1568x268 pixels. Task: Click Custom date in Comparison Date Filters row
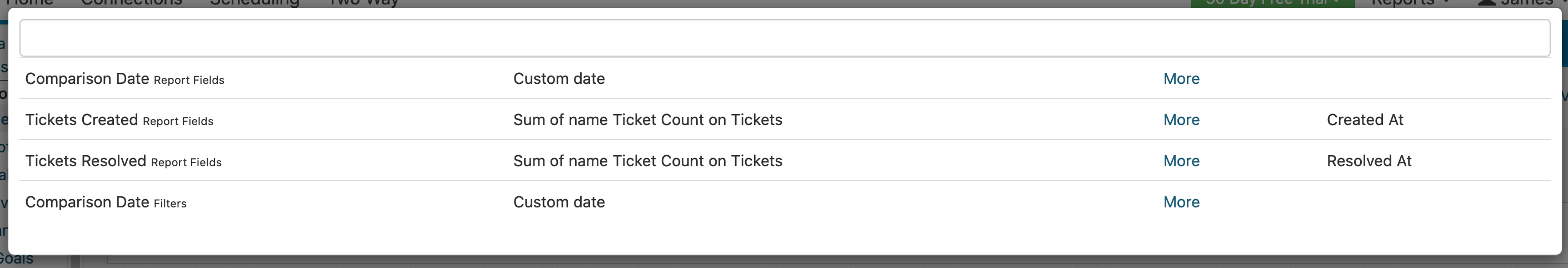[559, 202]
